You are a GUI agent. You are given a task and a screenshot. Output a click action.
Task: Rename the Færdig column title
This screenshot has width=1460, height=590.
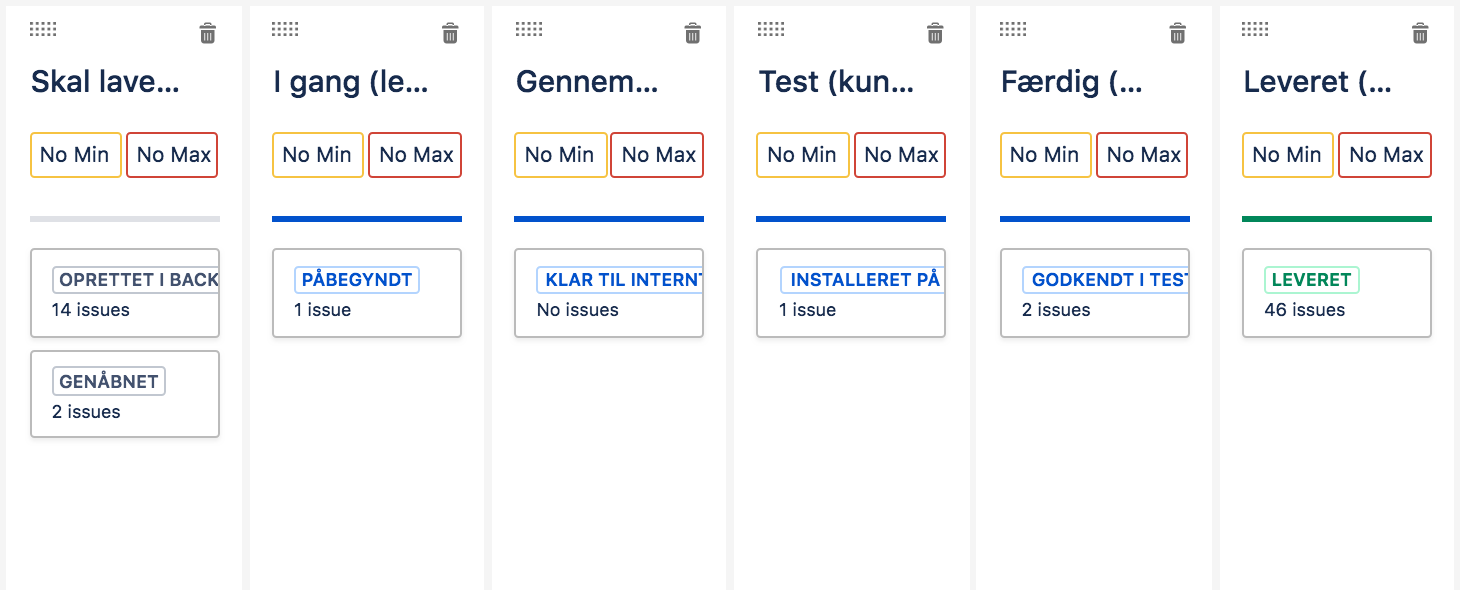[x=1072, y=82]
